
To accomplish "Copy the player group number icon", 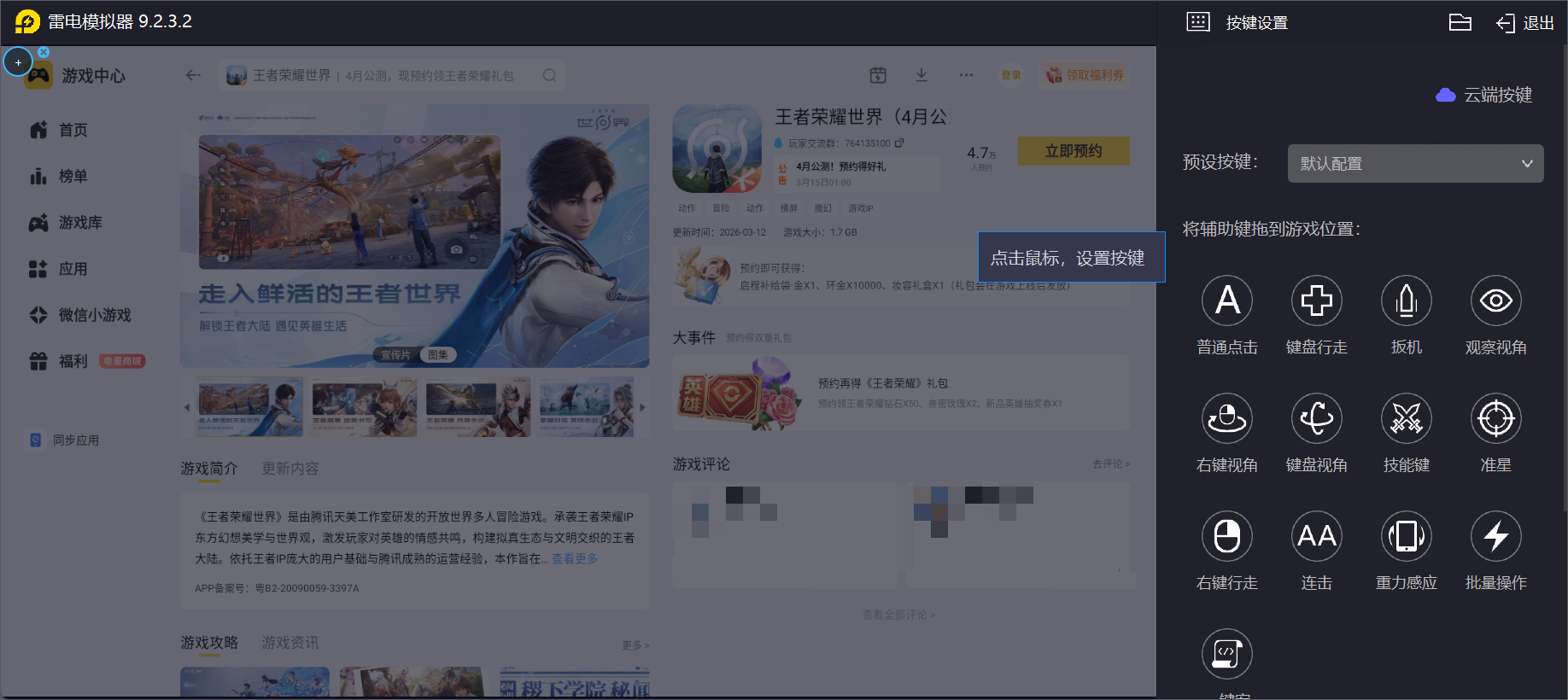I will tap(899, 143).
